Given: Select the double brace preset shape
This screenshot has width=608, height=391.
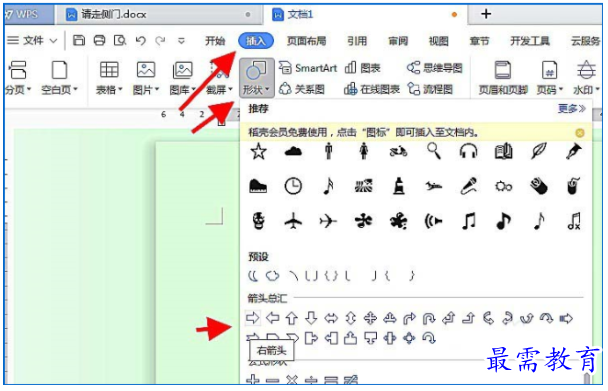Looking at the screenshot, I should click(x=332, y=276).
